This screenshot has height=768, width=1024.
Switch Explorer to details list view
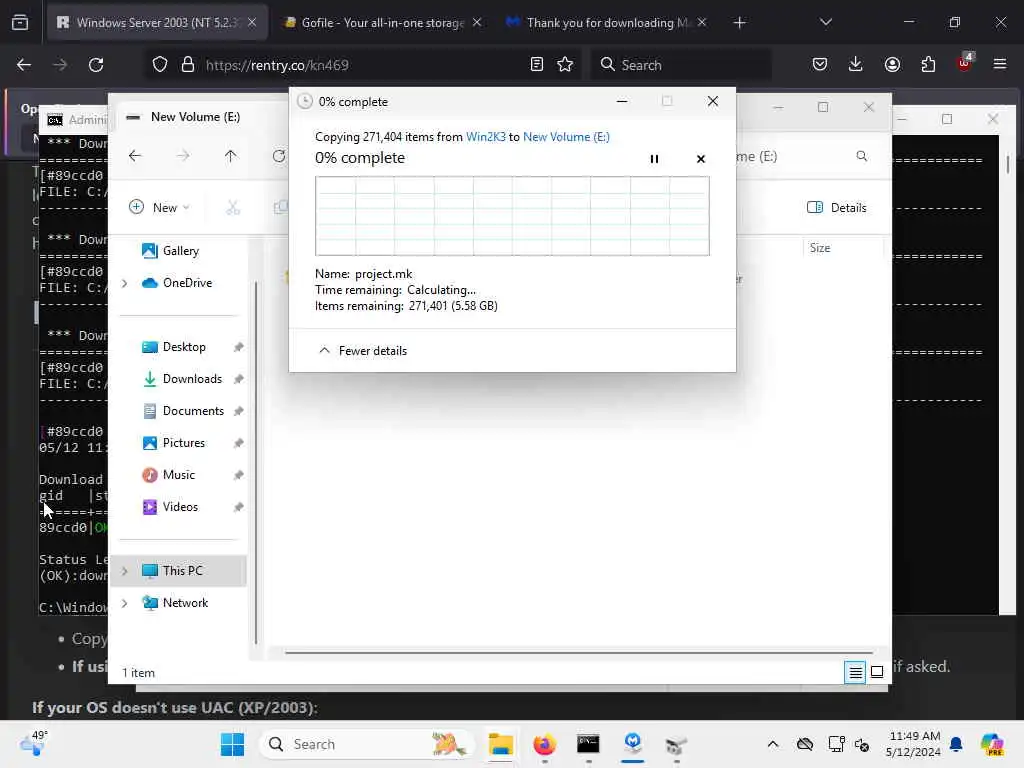tap(855, 672)
